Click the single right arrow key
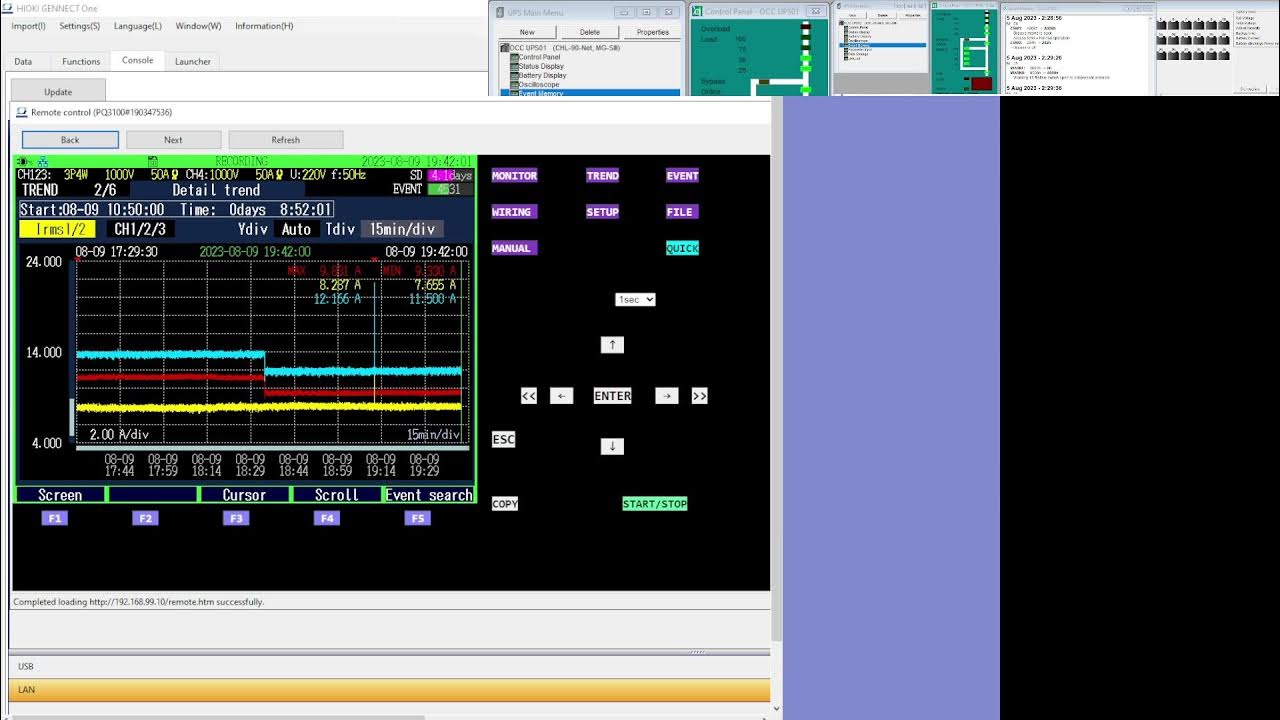Viewport: 1280px width, 720px height. pos(666,396)
